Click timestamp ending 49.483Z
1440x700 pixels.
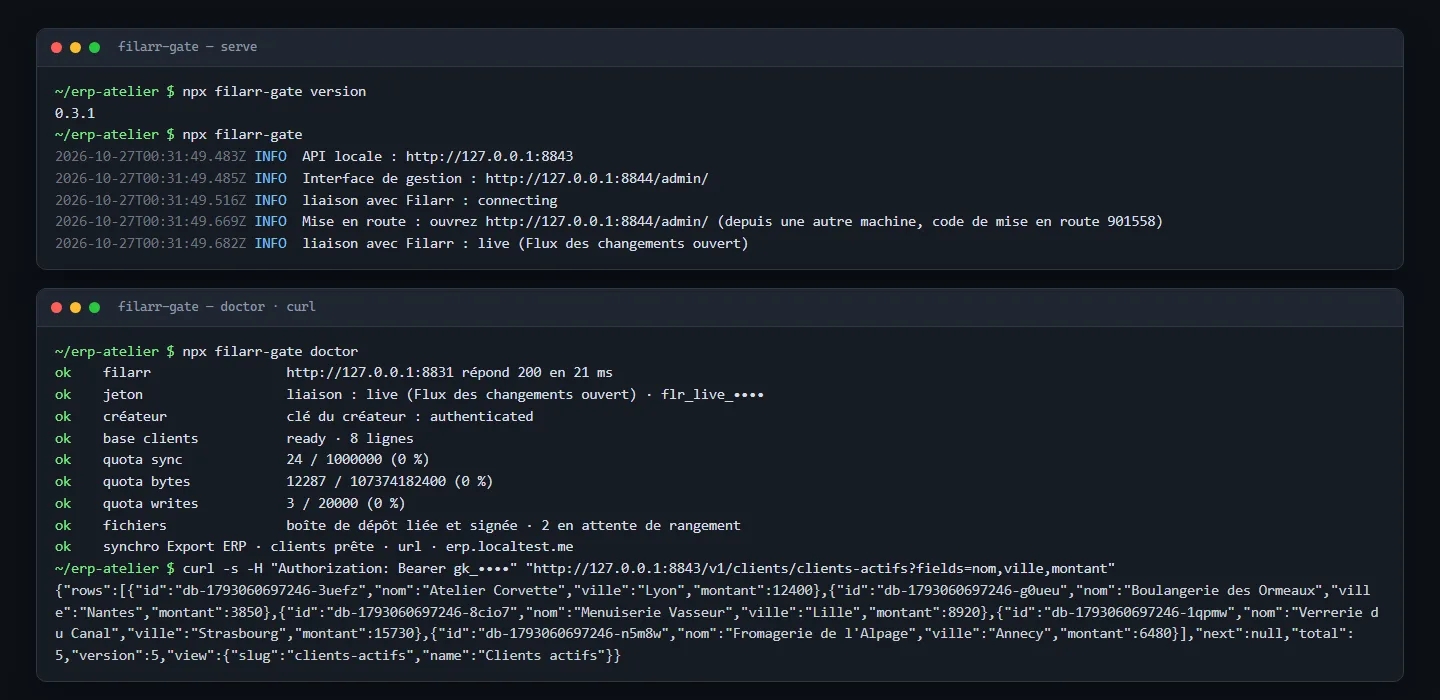click(x=150, y=156)
